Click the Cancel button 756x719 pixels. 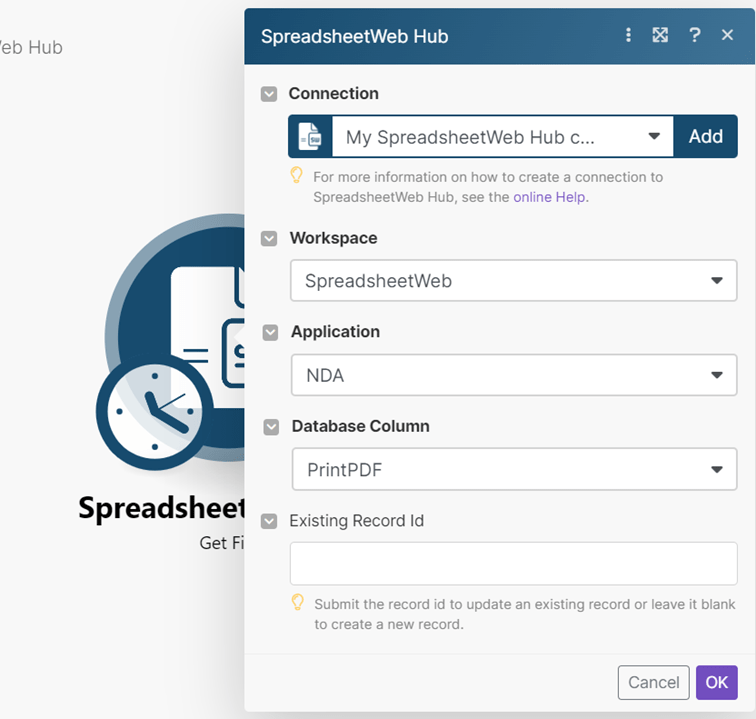[653, 682]
